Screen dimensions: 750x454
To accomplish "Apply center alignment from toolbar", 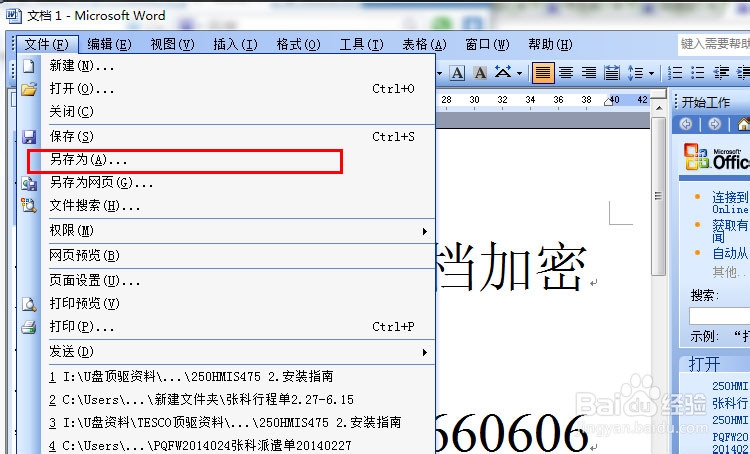I will [566, 73].
